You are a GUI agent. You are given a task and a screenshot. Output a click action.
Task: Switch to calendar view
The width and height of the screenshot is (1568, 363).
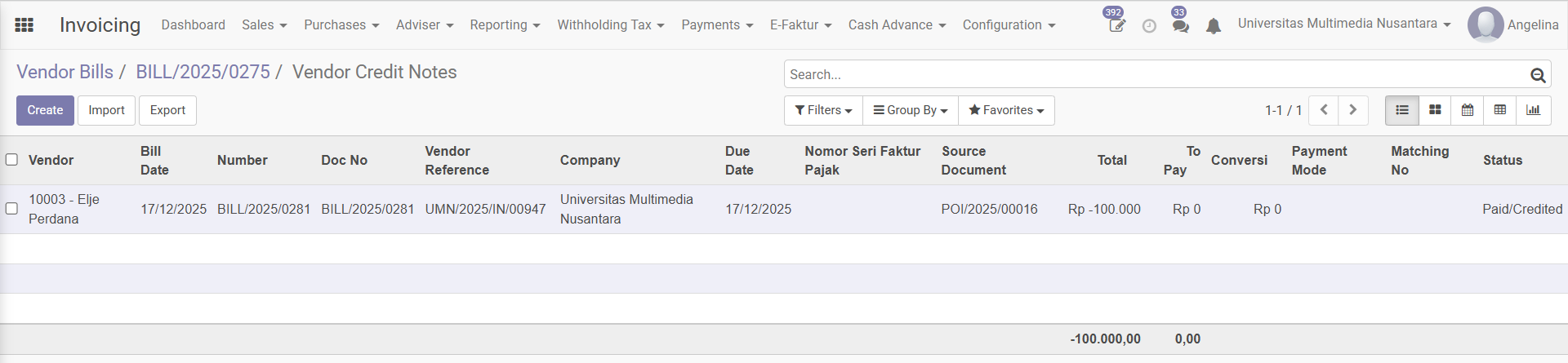(x=1468, y=110)
